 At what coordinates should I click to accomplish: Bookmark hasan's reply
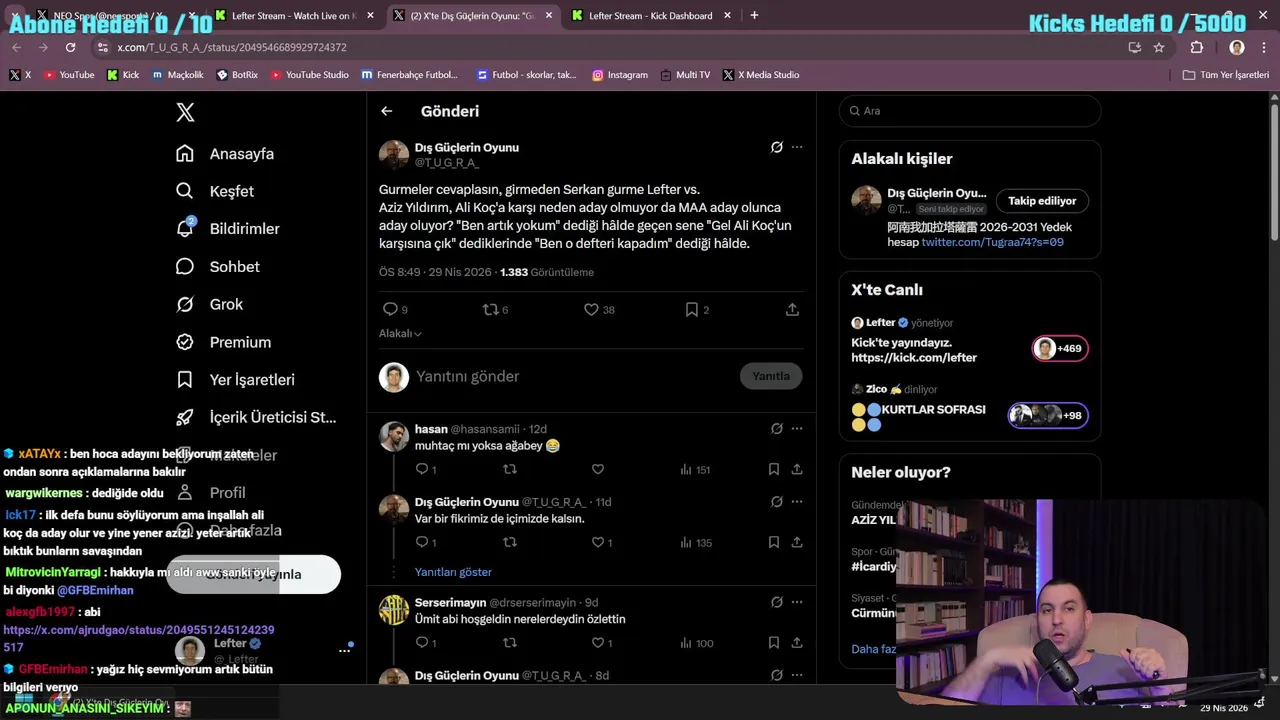tap(774, 469)
